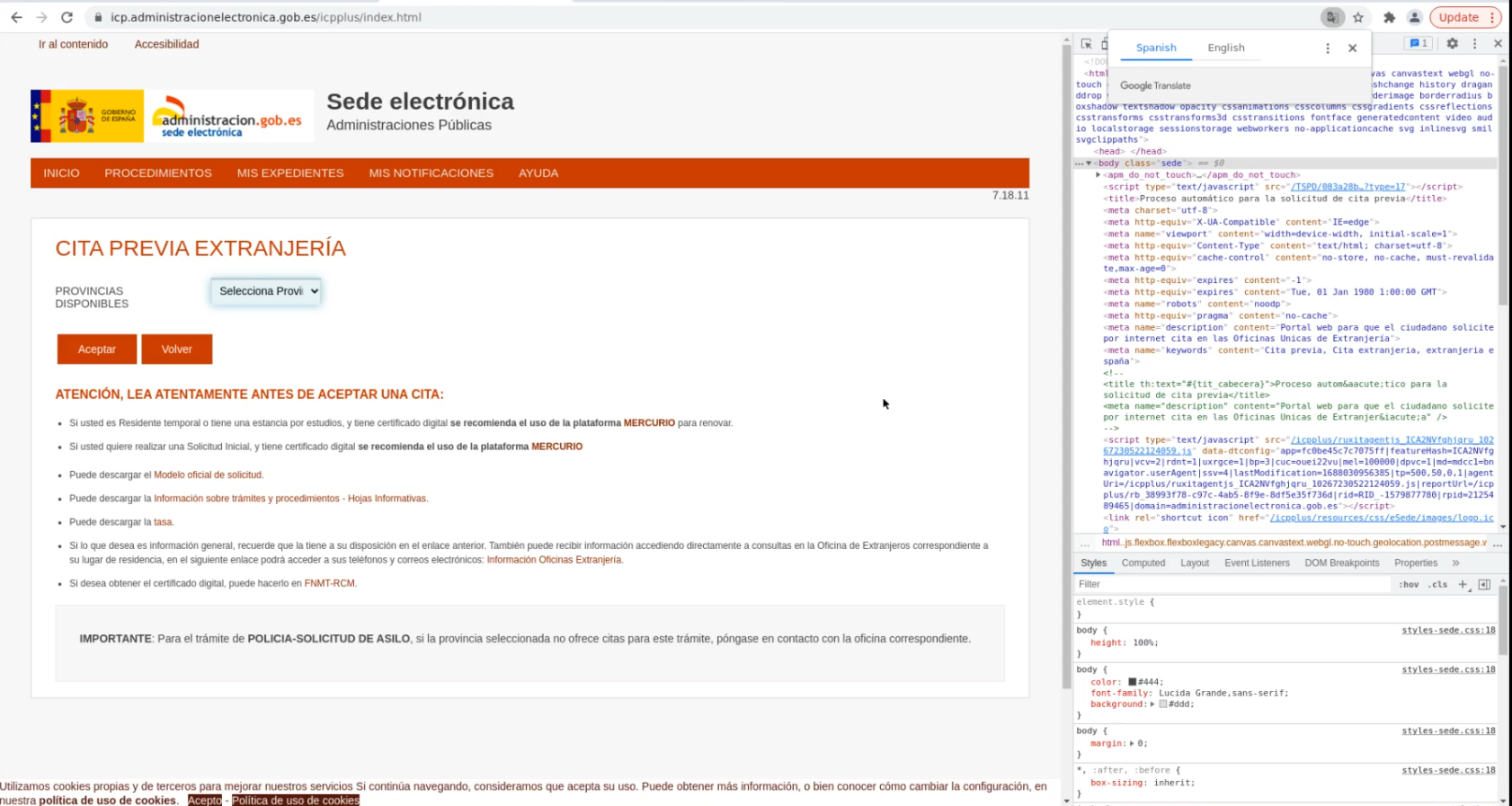1512x806 pixels.
Task: Select Spanish tab in Translate popup
Action: coord(1156,48)
